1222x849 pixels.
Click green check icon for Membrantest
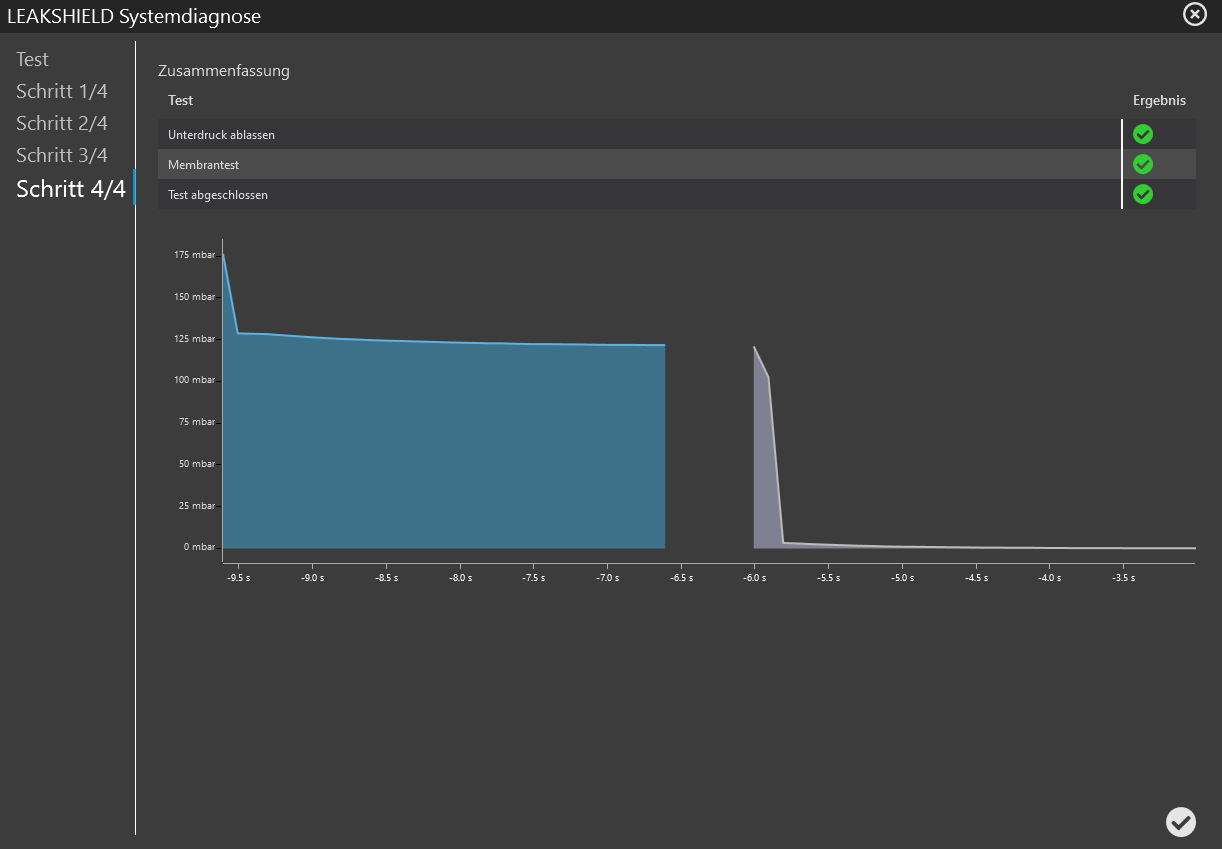1143,164
